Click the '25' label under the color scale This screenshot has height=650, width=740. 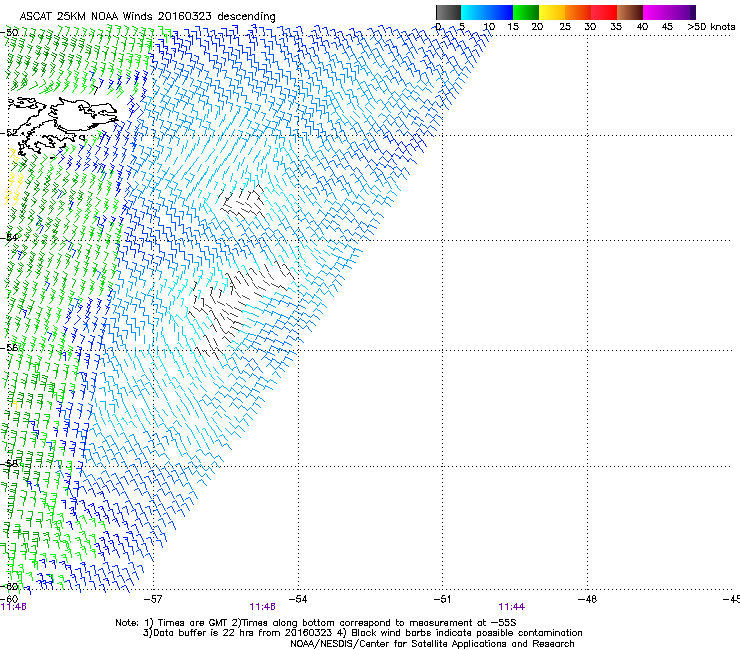(x=564, y=27)
